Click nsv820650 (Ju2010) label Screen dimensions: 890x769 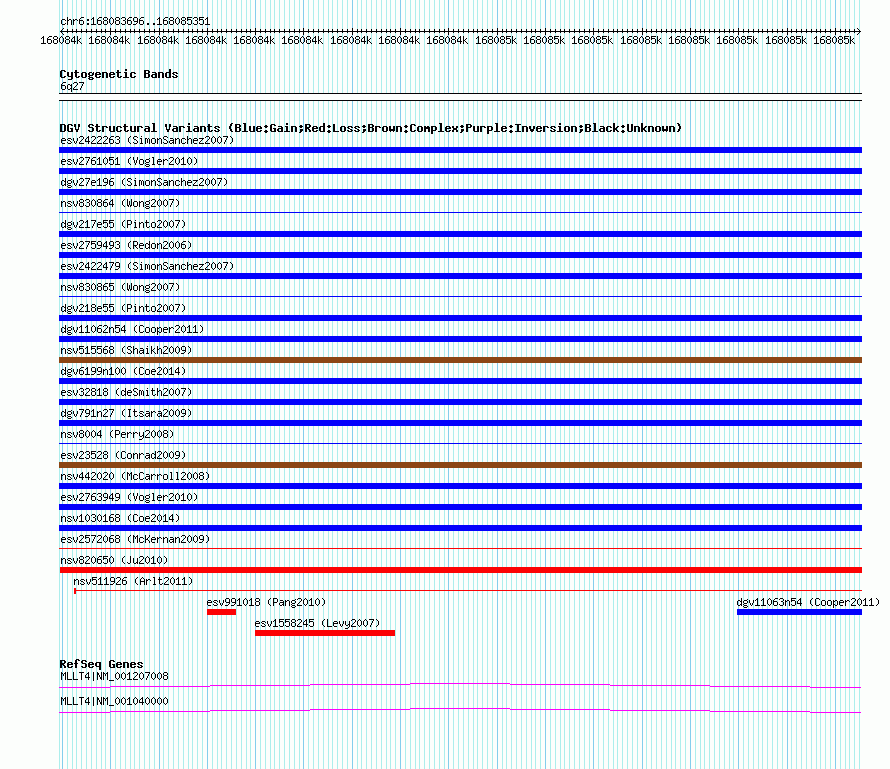coord(114,560)
